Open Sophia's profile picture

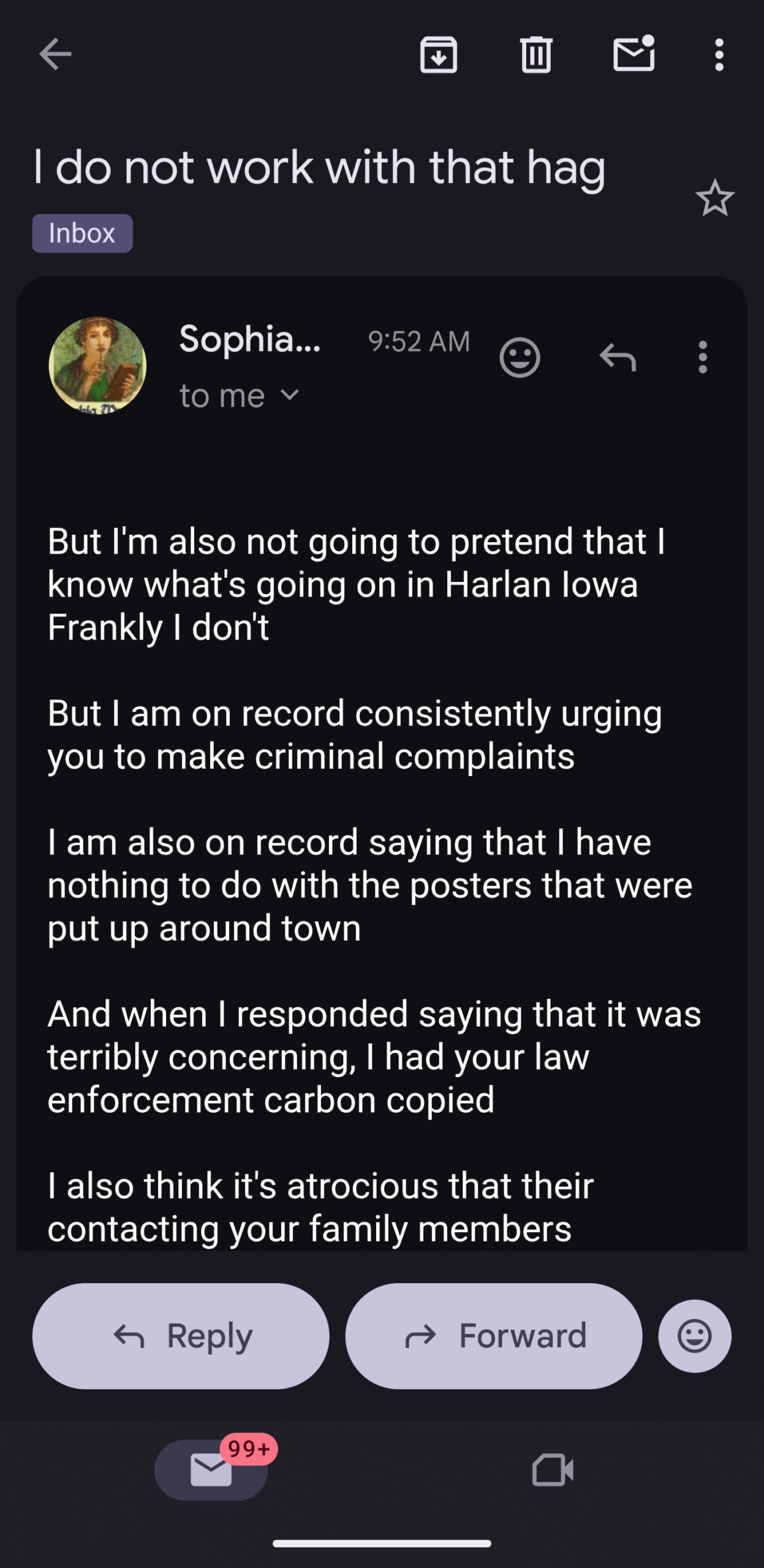point(97,365)
